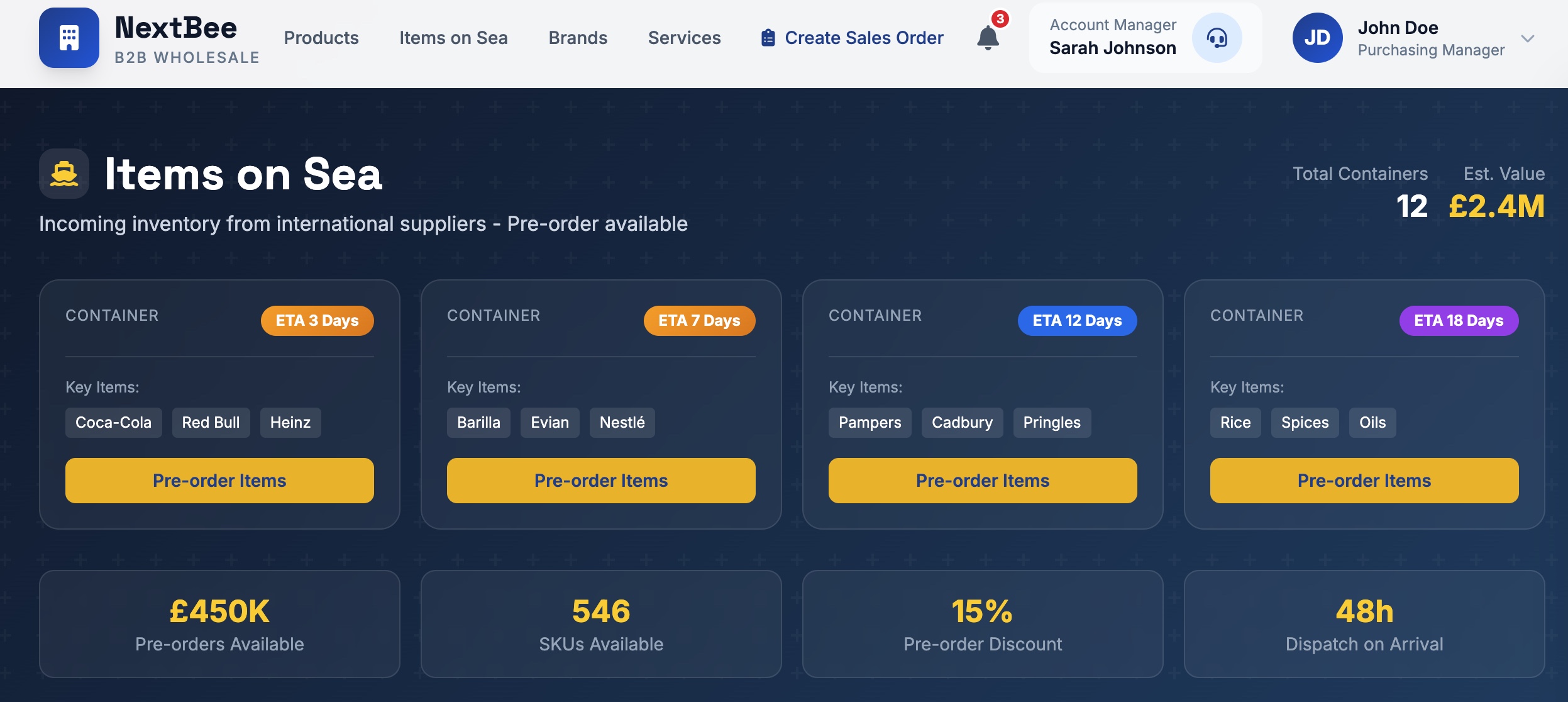Select the Pampers item tag
Image resolution: width=1568 pixels, height=702 pixels.
(870, 423)
